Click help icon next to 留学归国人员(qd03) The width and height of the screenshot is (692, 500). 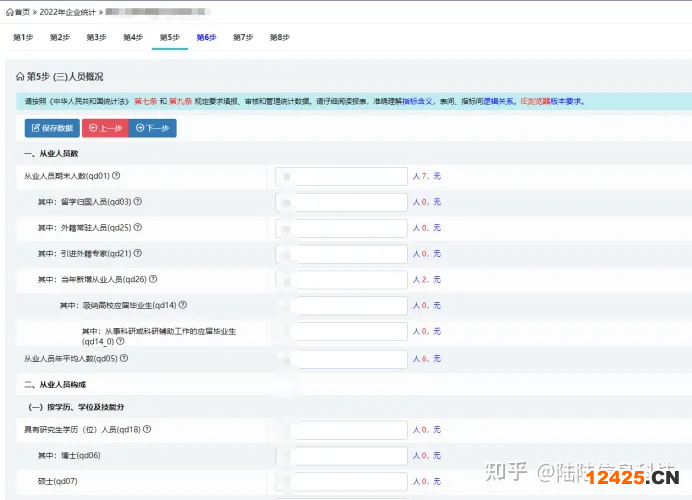pos(138,201)
